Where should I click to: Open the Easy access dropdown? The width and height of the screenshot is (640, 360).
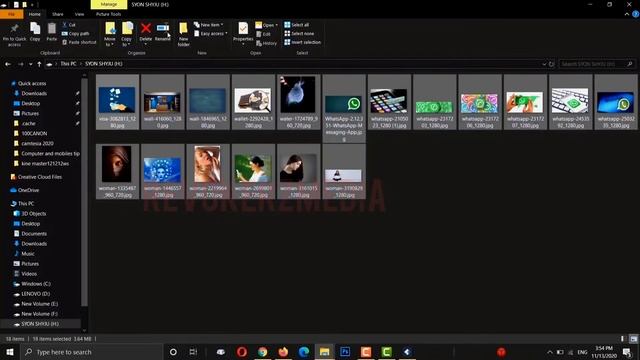coord(210,33)
